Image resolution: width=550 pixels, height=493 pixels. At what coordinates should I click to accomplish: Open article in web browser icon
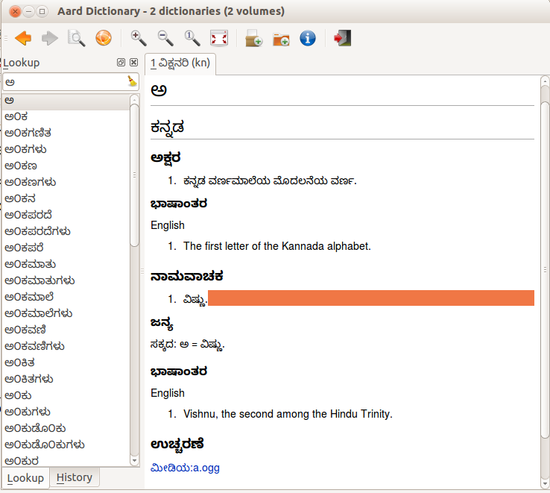[103, 38]
